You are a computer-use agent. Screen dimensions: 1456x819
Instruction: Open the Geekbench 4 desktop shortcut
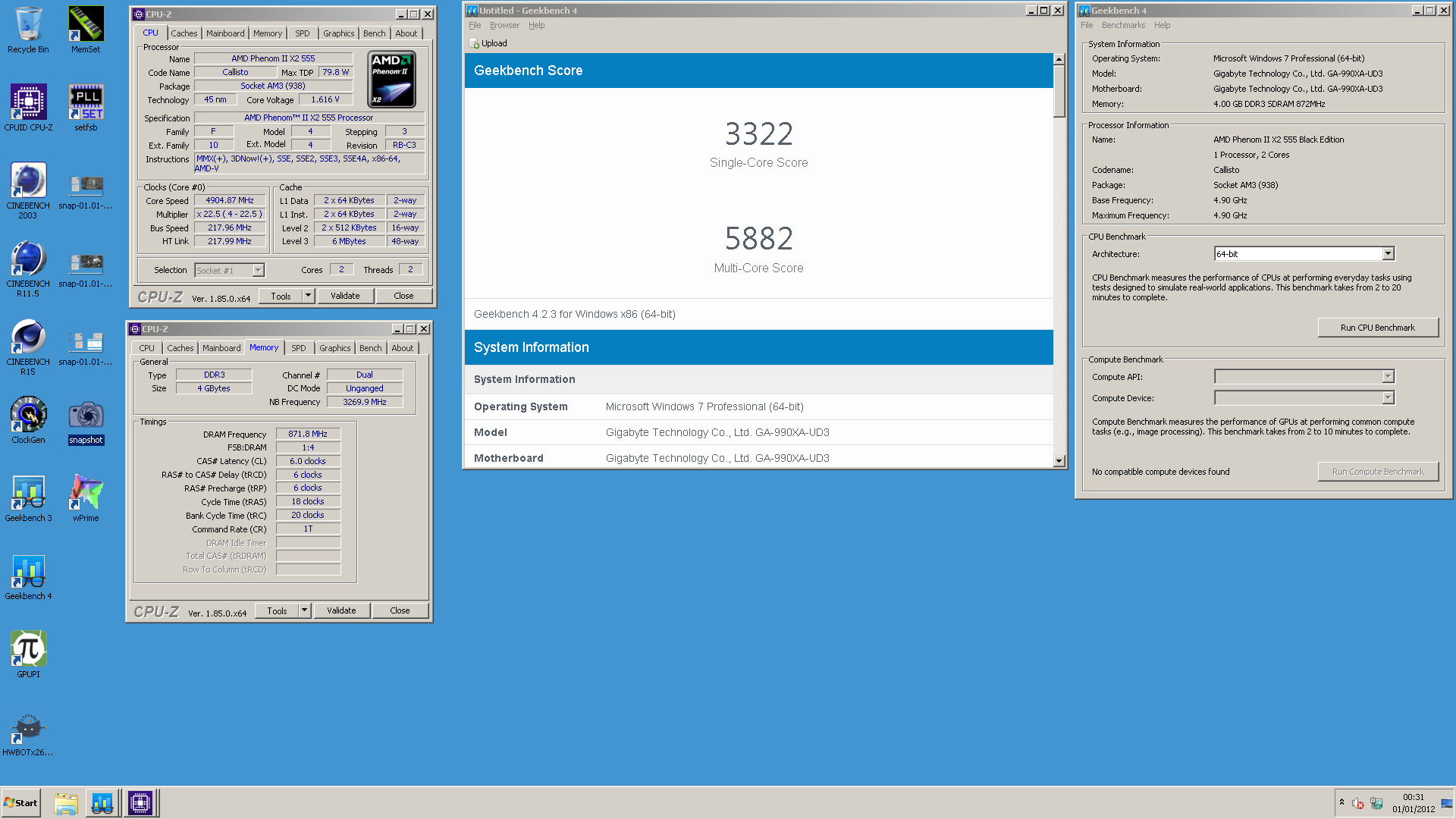[x=28, y=577]
